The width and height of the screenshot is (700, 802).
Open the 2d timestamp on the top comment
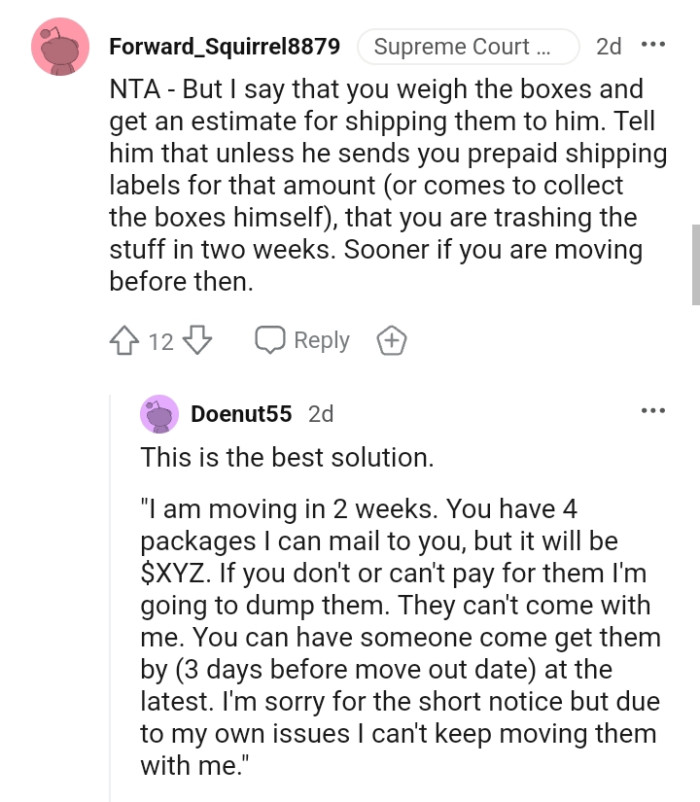pyautogui.click(x=608, y=46)
